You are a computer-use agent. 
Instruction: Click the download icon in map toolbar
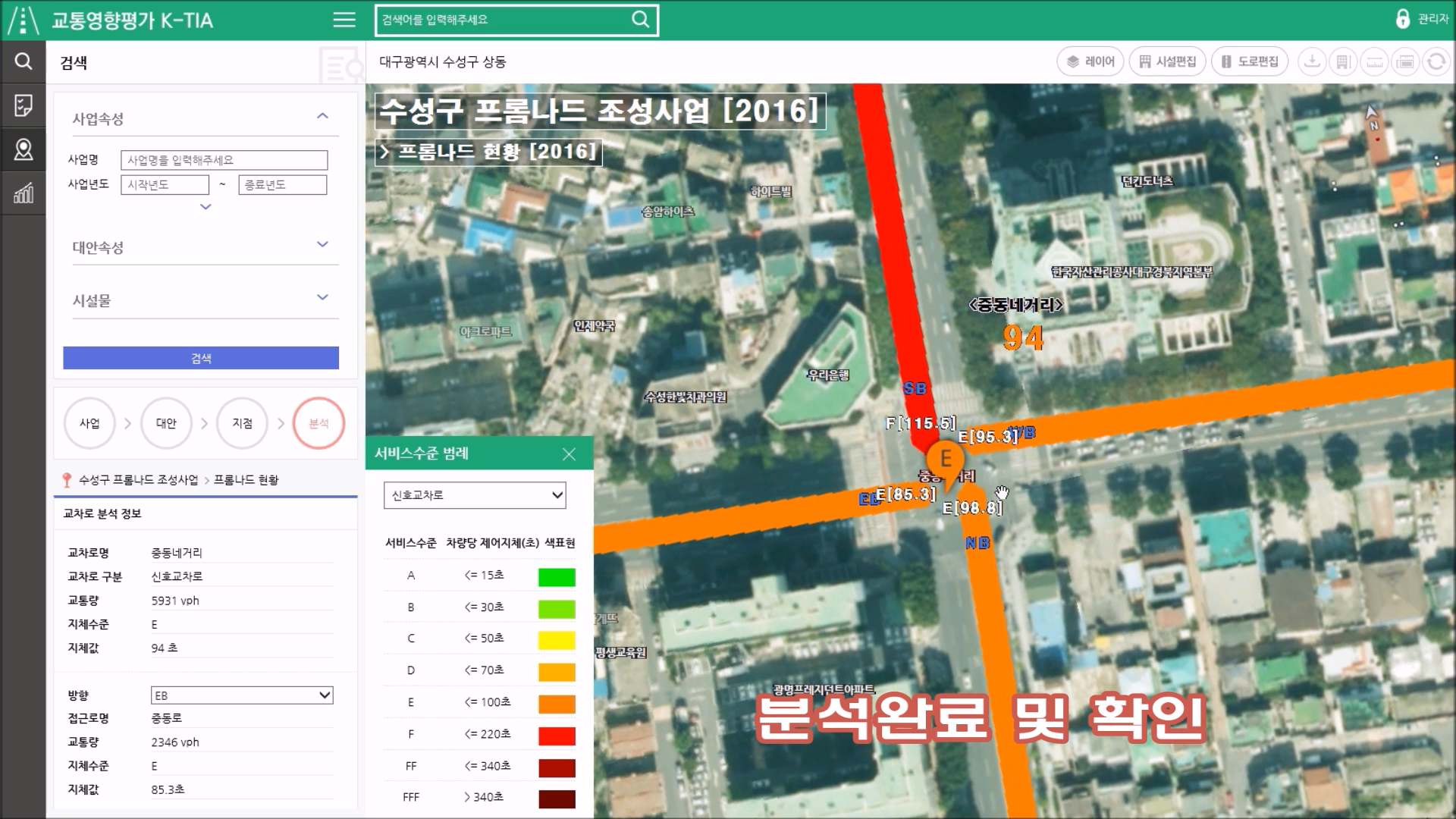coord(1312,61)
